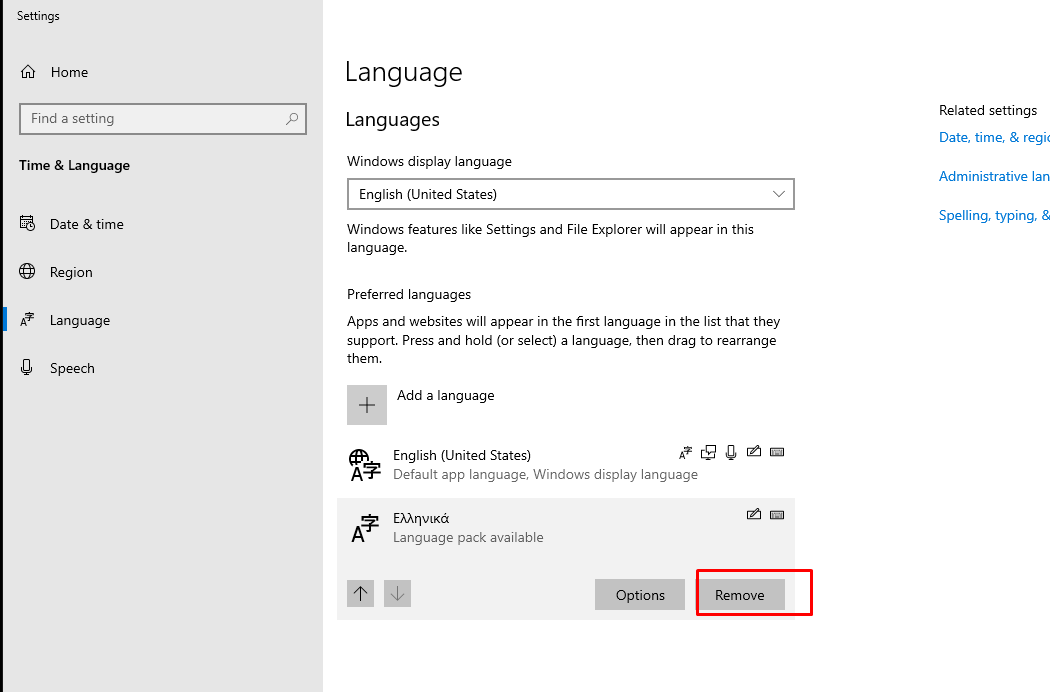
Task: Focus the Find a setting search box
Action: [x=150, y=118]
